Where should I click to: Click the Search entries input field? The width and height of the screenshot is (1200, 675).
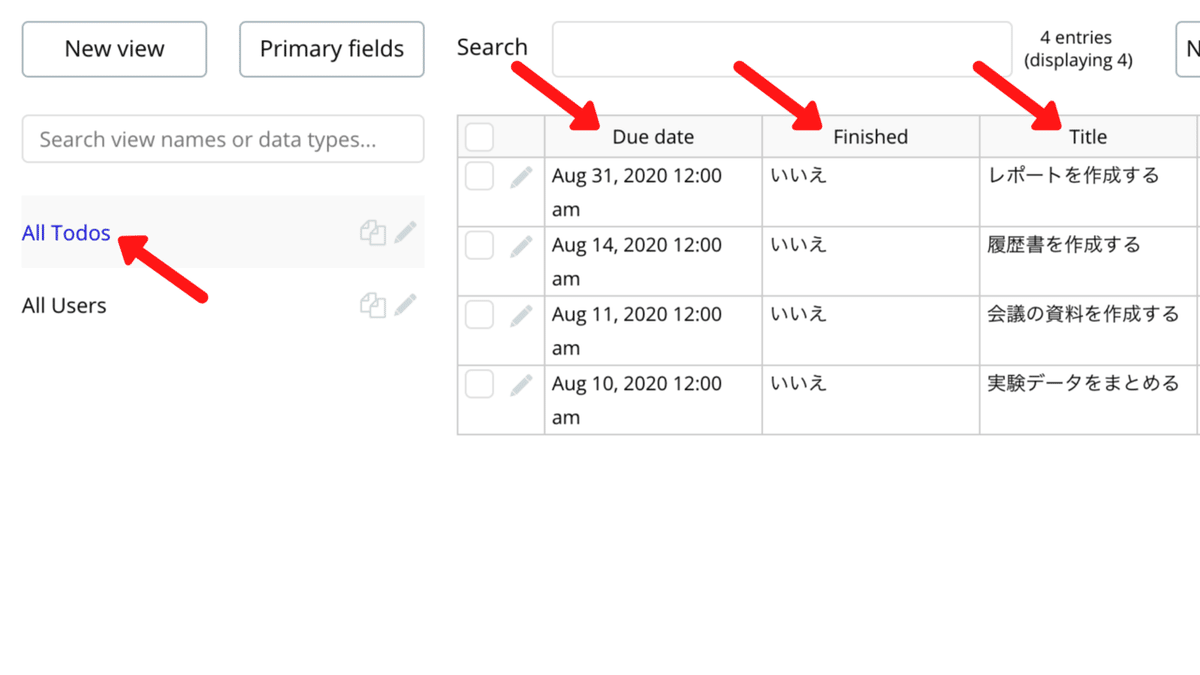(x=781, y=49)
